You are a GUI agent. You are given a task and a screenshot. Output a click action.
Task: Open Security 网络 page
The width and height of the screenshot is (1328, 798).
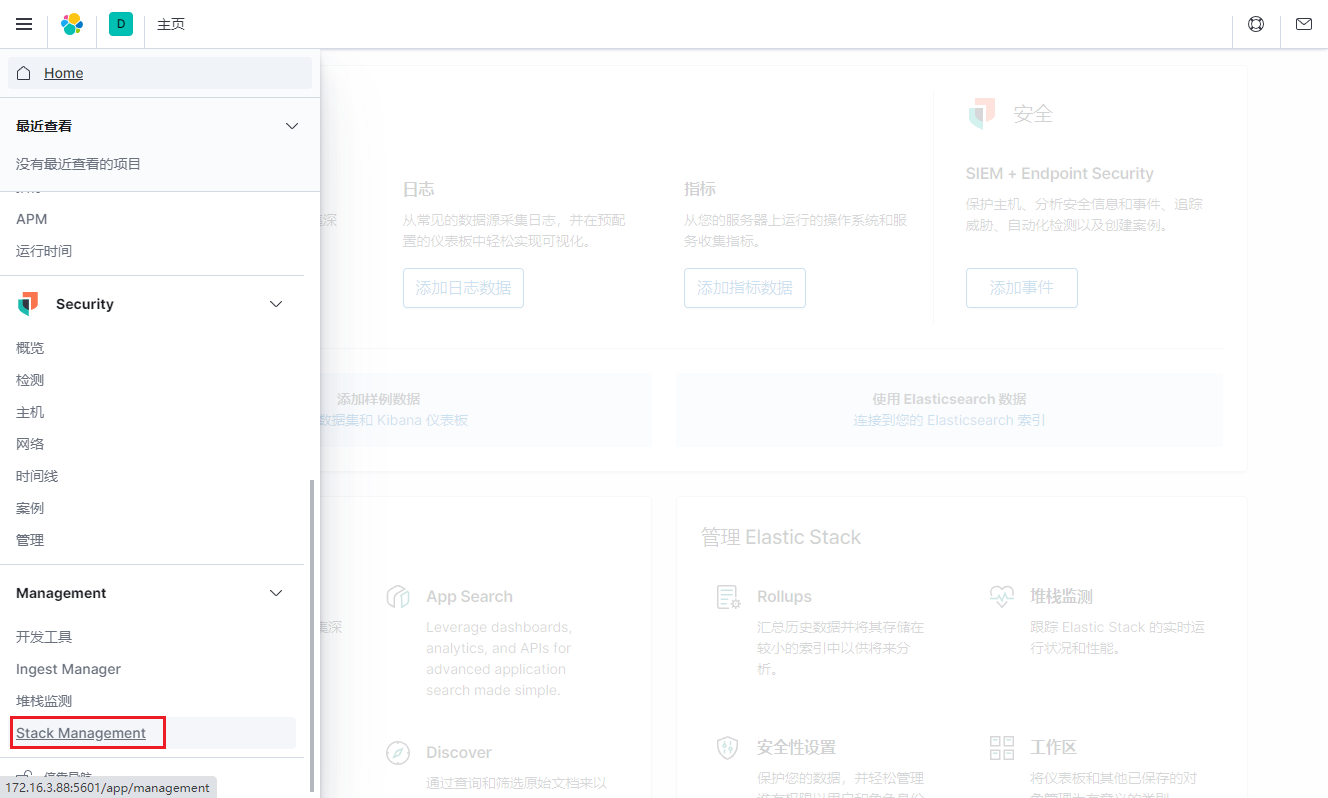point(30,444)
